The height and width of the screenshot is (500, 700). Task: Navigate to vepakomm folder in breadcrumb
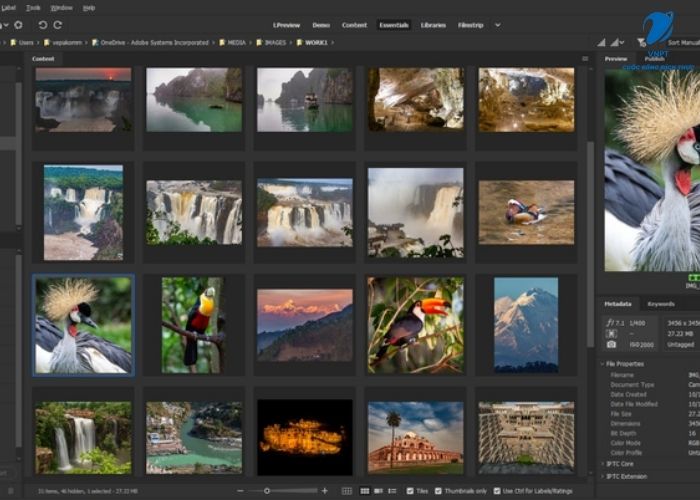pos(67,42)
